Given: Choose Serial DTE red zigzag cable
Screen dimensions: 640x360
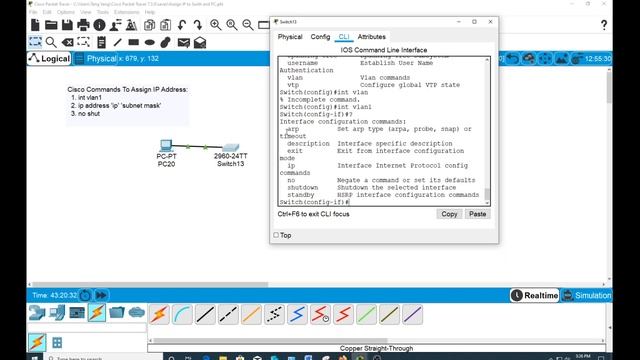Looking at the screenshot, I should point(343,314).
